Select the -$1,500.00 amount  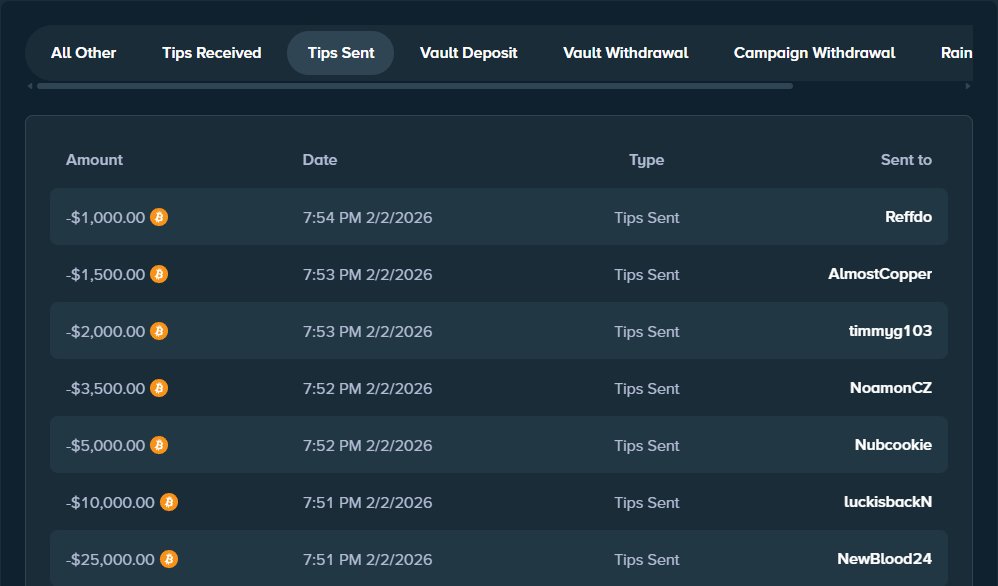click(x=106, y=275)
